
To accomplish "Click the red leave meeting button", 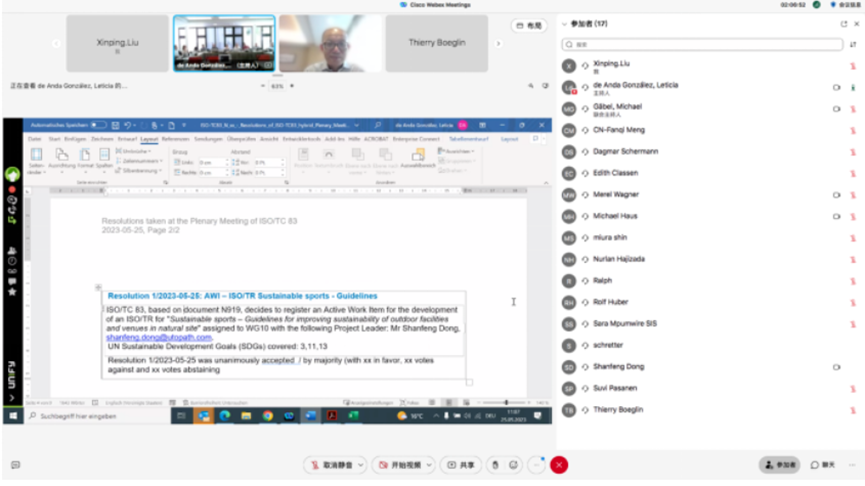I will click(x=559, y=465).
